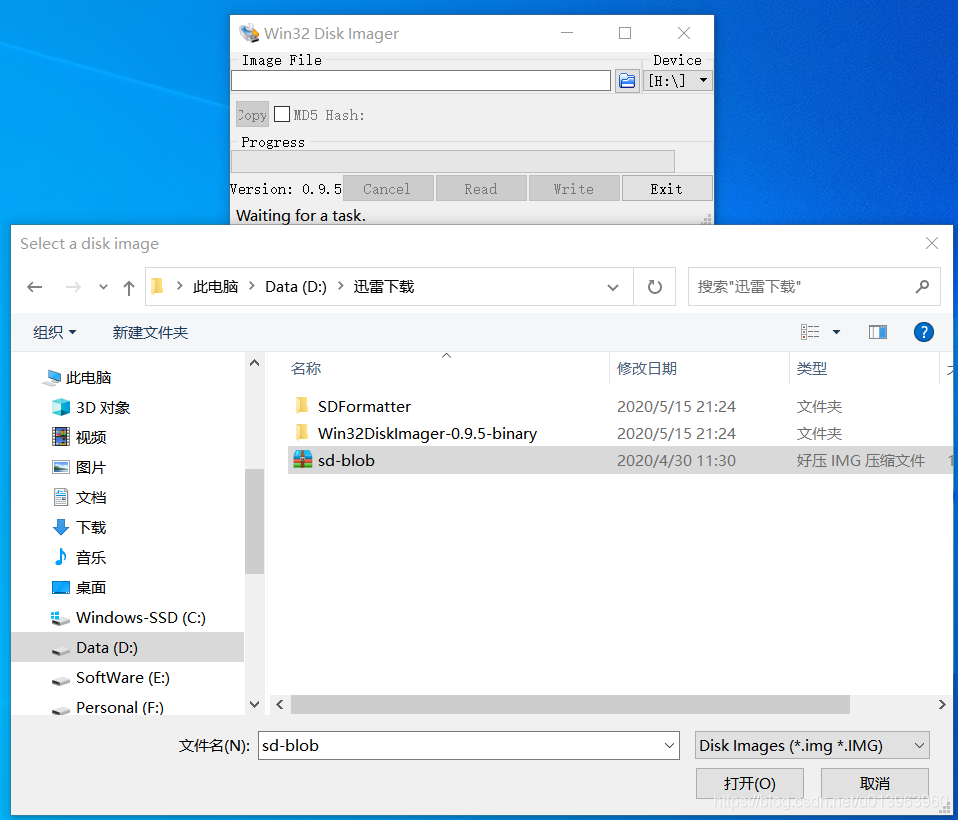Open the view options dropdown arrow
The image size is (958, 820).
click(836, 332)
